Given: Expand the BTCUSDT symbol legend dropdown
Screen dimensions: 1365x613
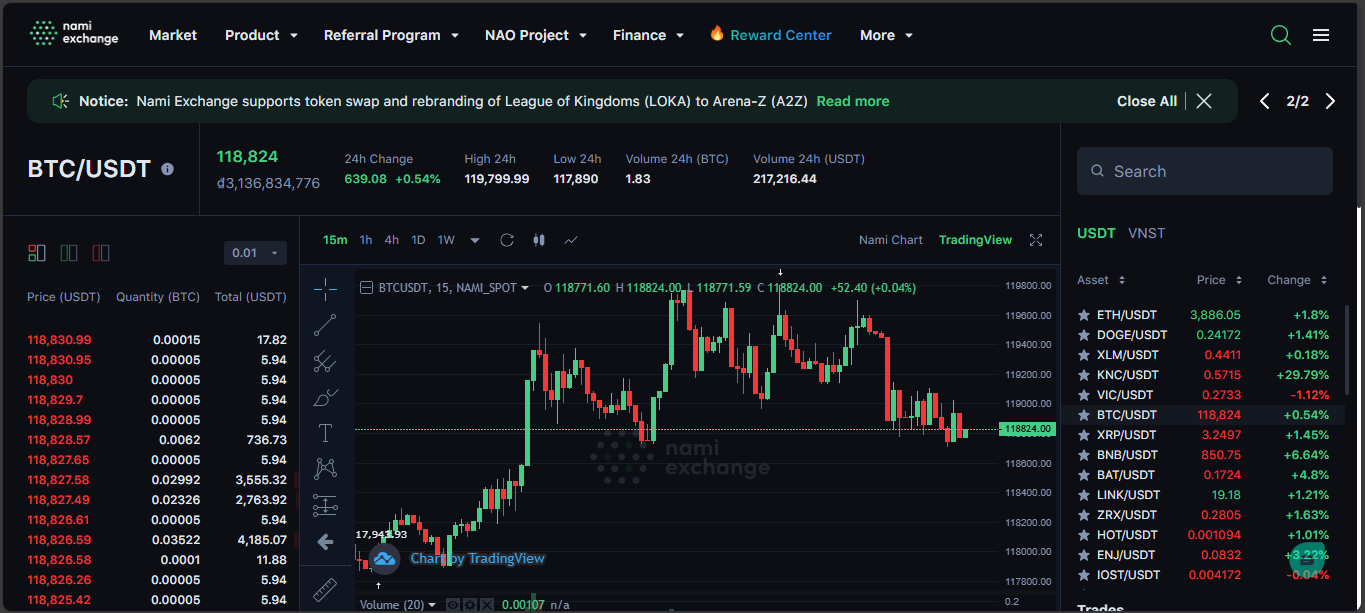Looking at the screenshot, I should coord(525,288).
